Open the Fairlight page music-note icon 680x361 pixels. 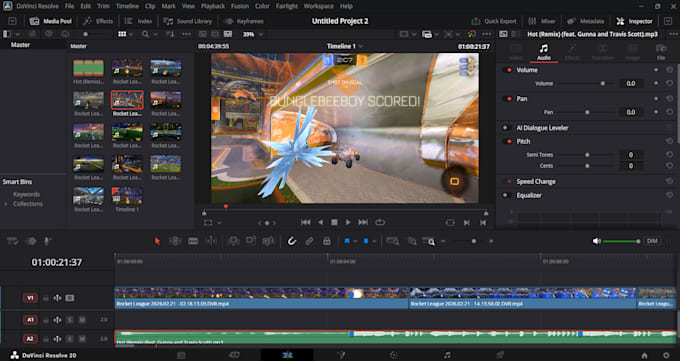point(447,355)
